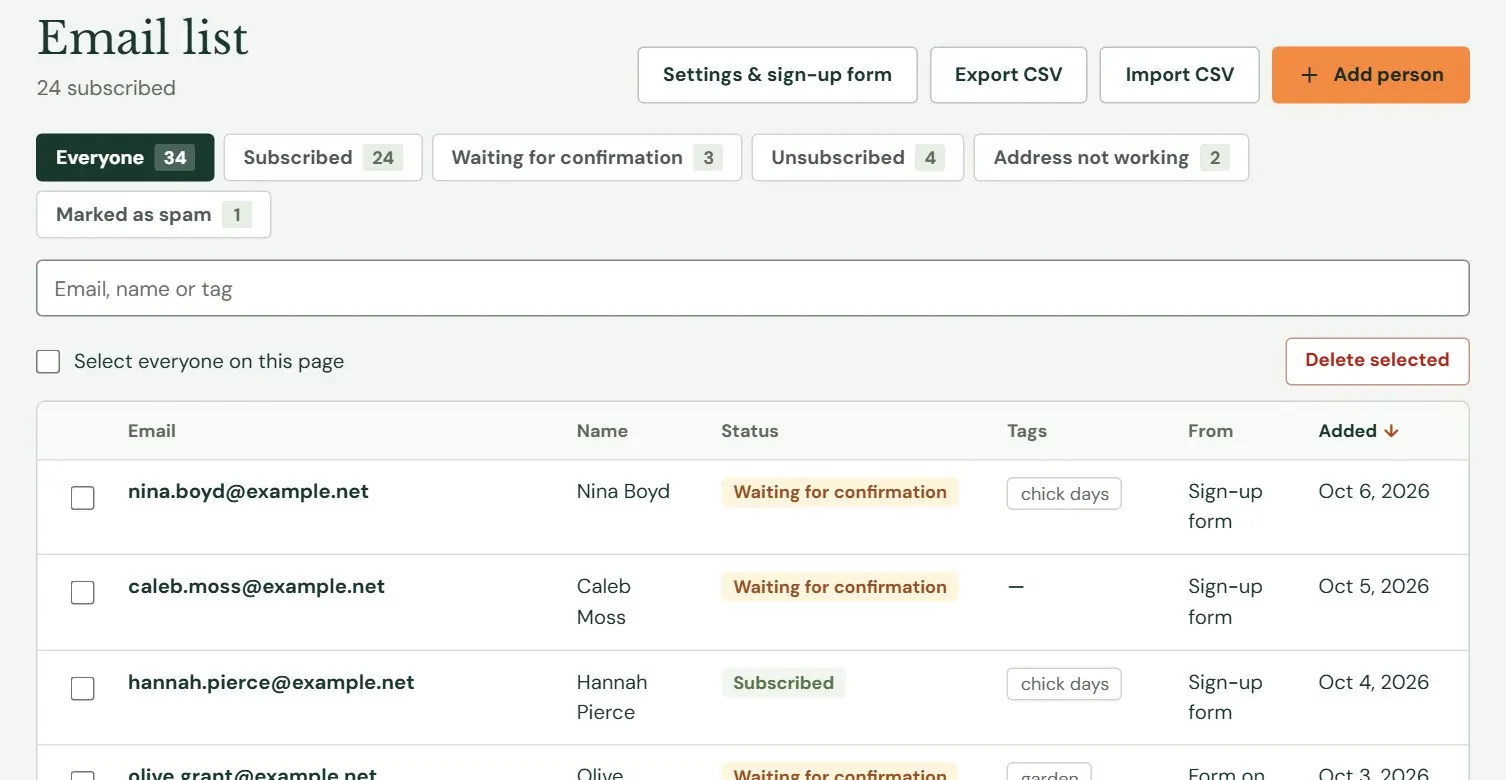This screenshot has height=780, width=1506.
Task: Click Caleb Moss's Waiting for confirmation badge
Action: [x=840, y=587]
